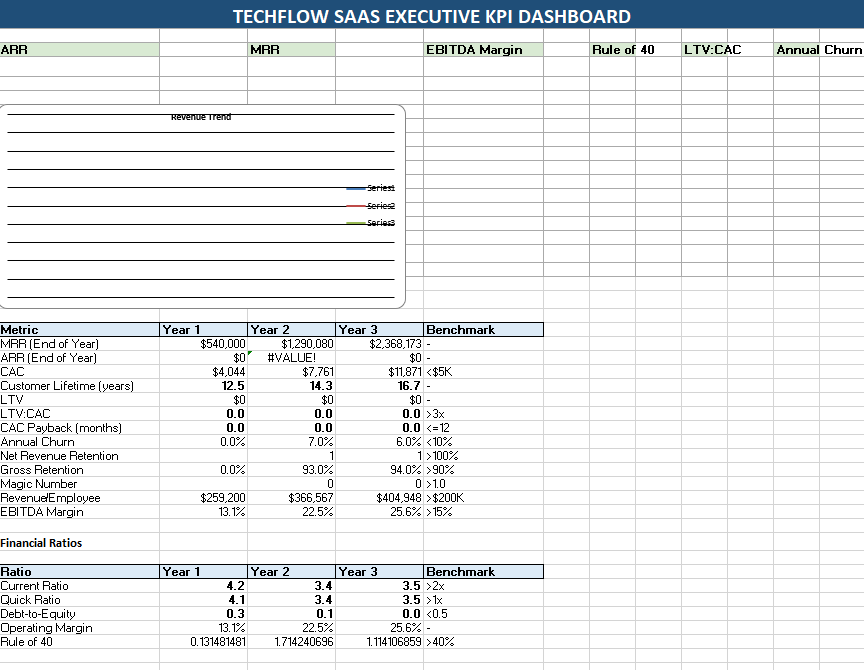
Task: Select Year 3 header in the Ratio table
Action: click(x=379, y=571)
